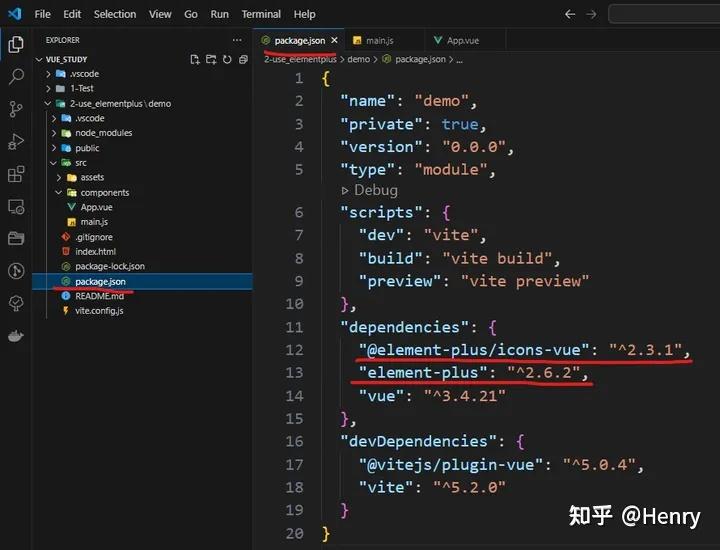This screenshot has width=720, height=550.
Task: Open the Run menu
Action: pos(219,14)
